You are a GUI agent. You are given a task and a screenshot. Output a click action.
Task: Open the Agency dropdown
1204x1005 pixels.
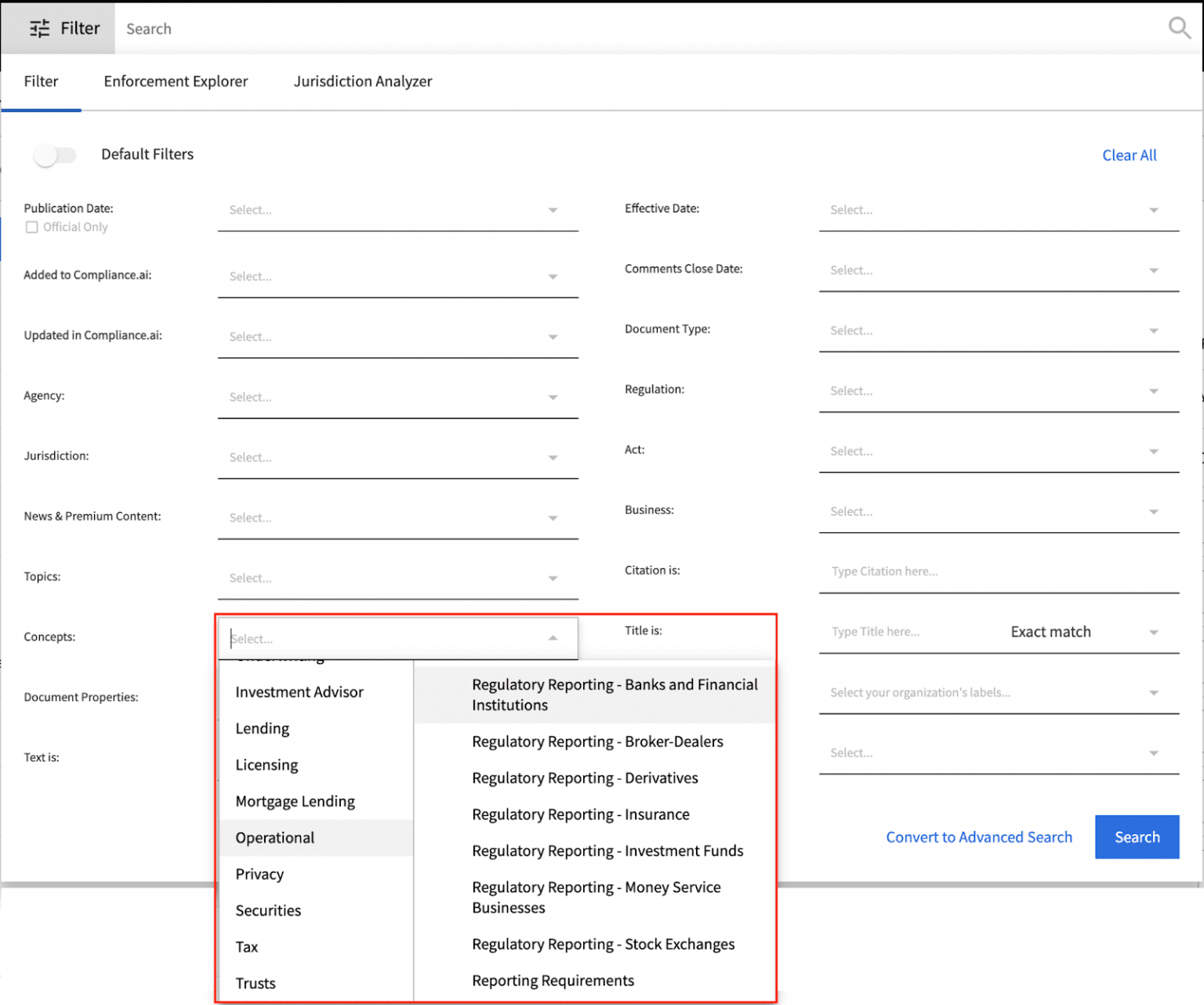tap(397, 397)
